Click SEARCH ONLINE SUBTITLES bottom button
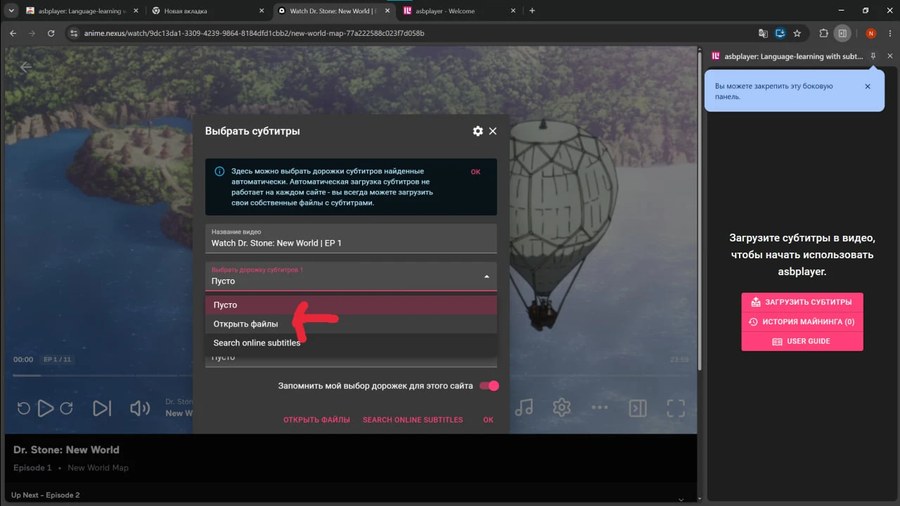This screenshot has height=506, width=900. pos(412,419)
